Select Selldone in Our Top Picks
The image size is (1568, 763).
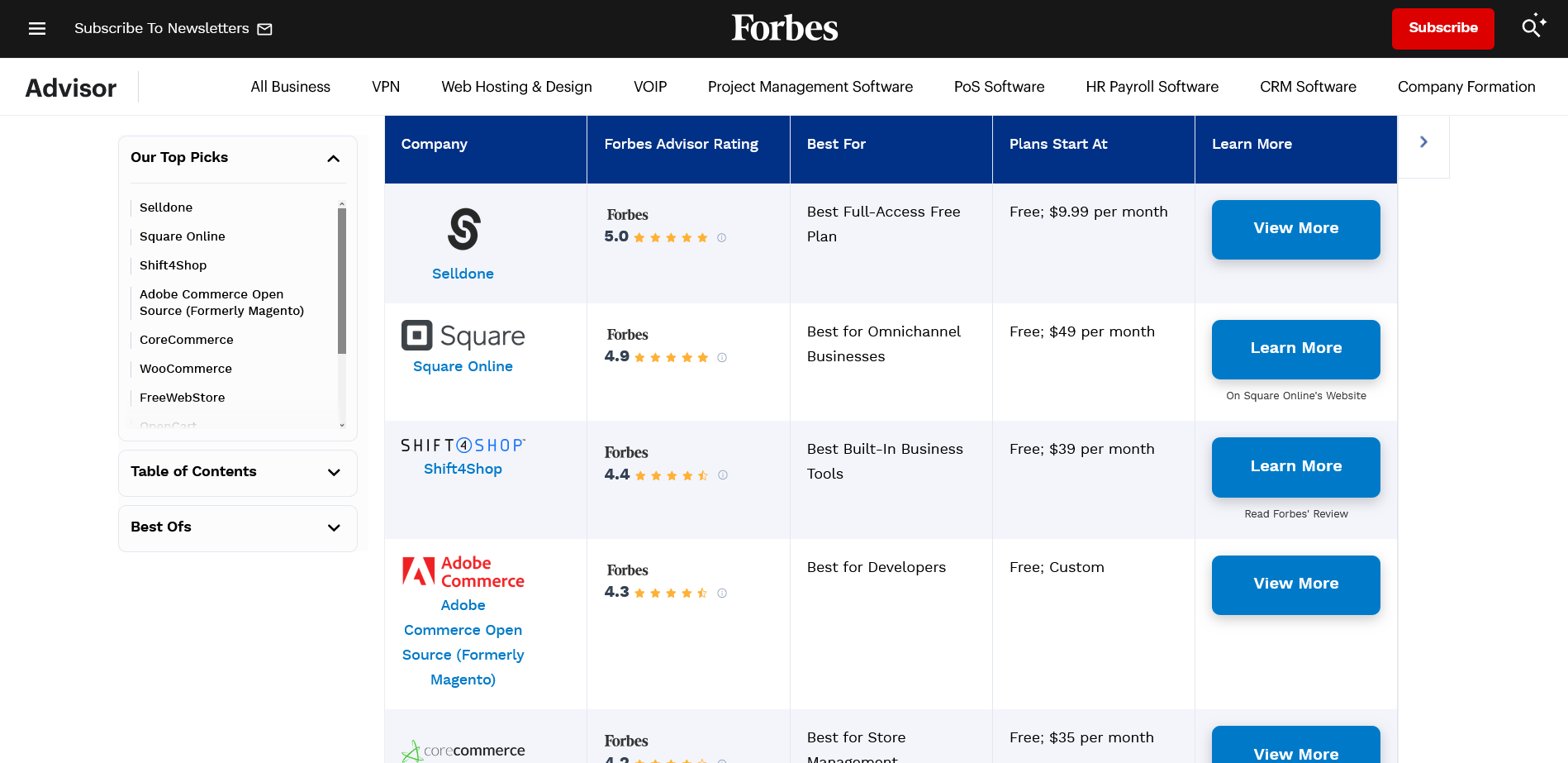click(x=166, y=207)
